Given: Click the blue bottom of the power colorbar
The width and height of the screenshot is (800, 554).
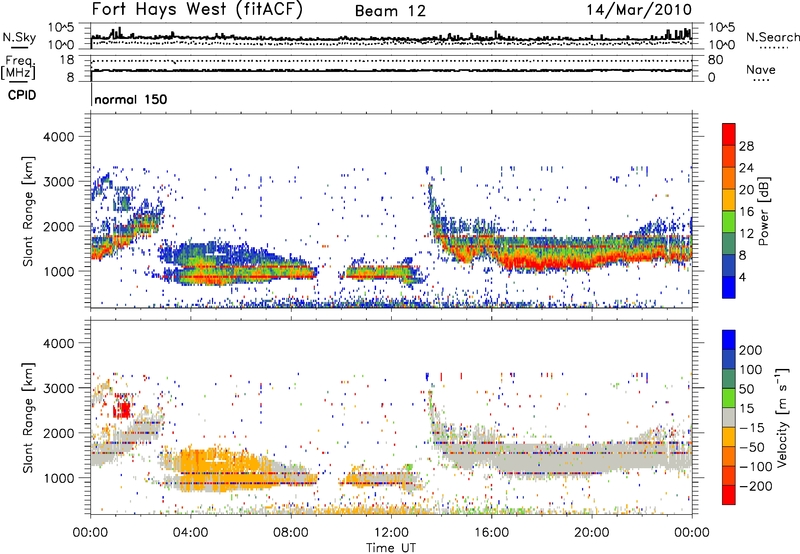Looking at the screenshot, I should [x=729, y=287].
